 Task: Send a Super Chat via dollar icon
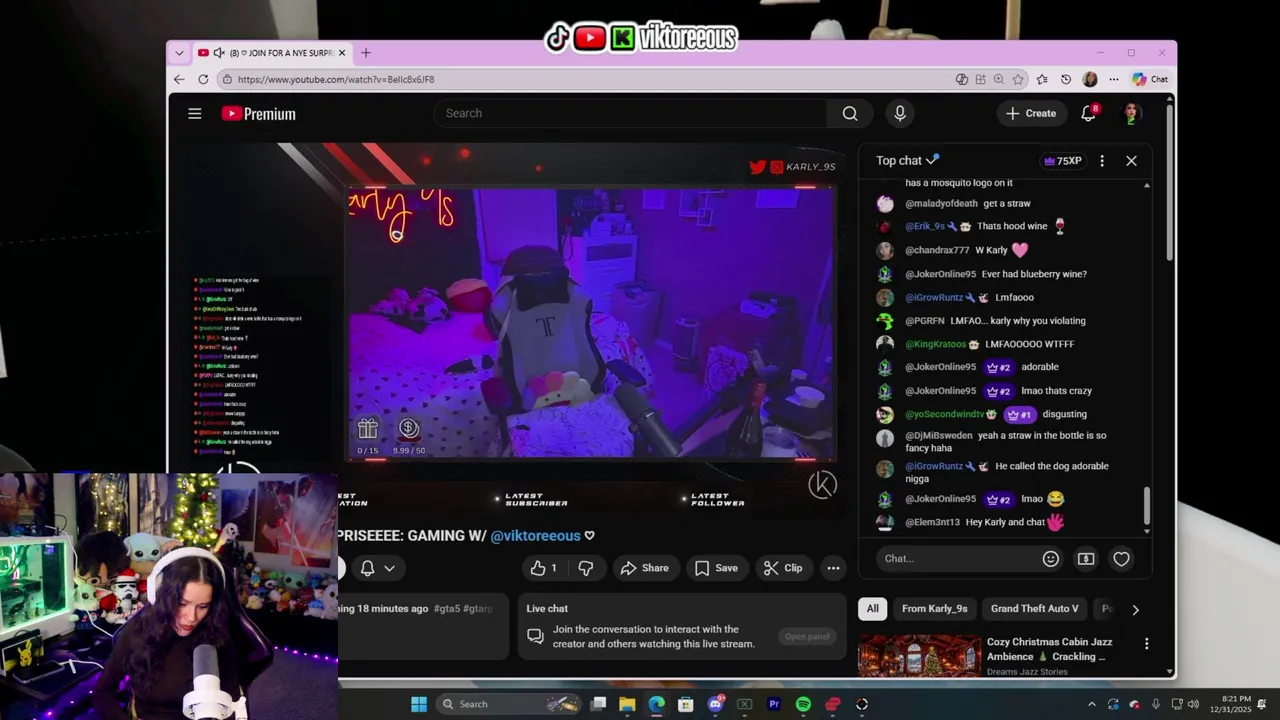coord(1086,559)
